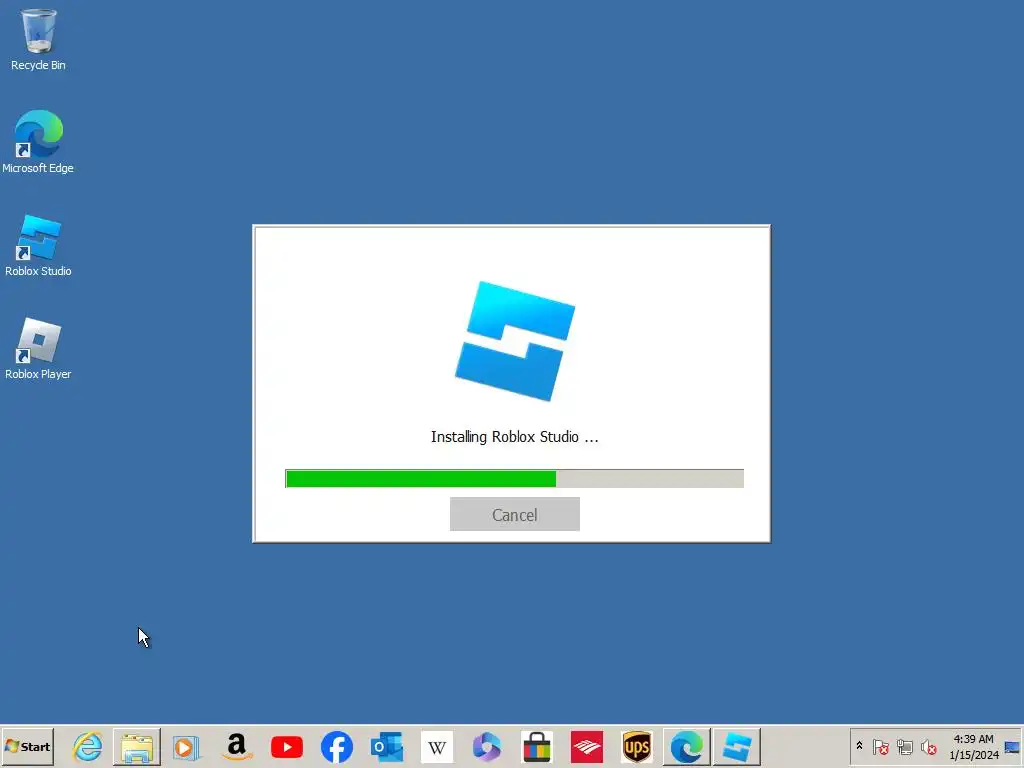Open the Amazon taskbar shortcut
Screen dimensions: 1024x768
[x=236, y=746]
